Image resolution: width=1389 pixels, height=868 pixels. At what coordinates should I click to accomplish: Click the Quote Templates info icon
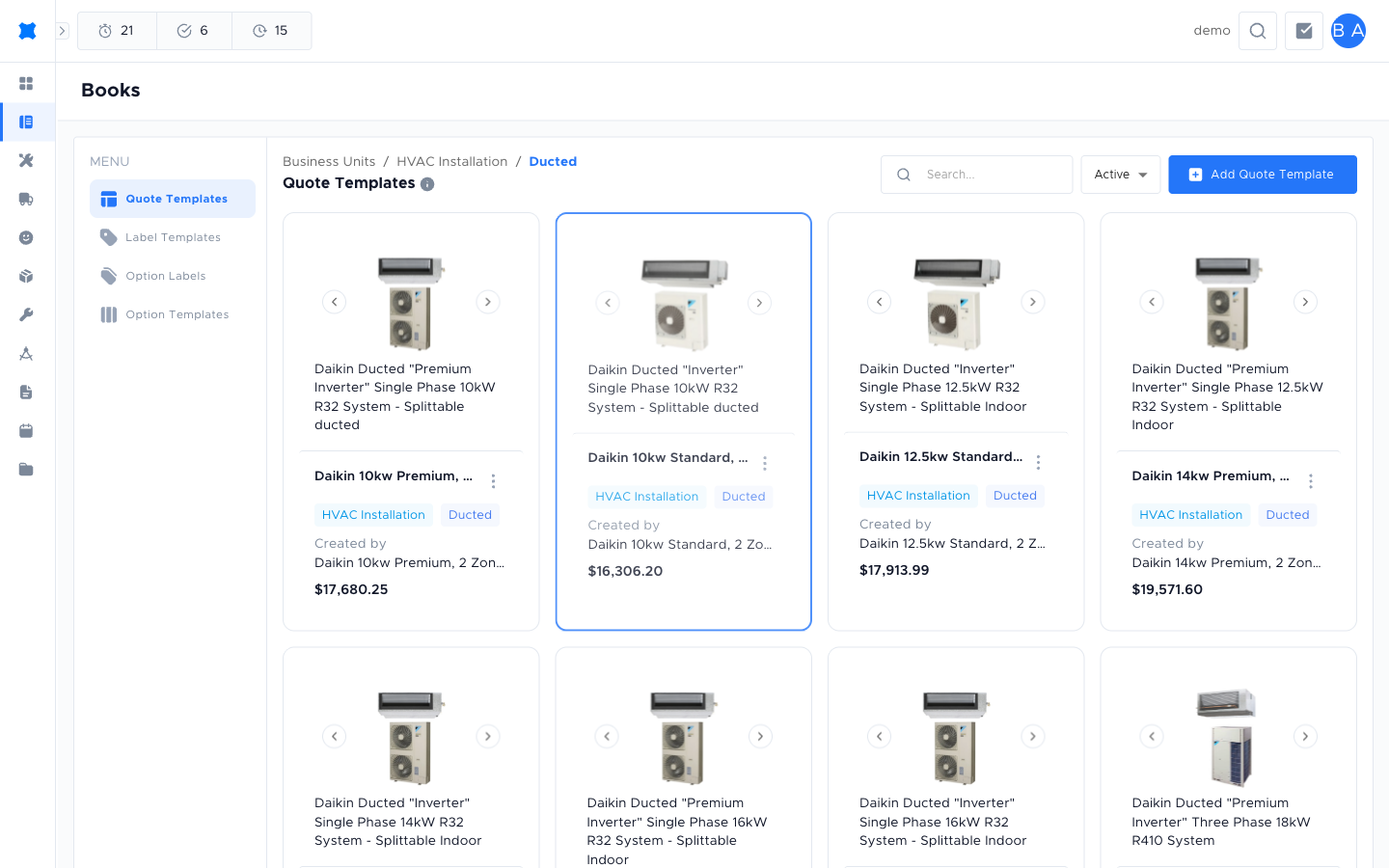pos(427,184)
